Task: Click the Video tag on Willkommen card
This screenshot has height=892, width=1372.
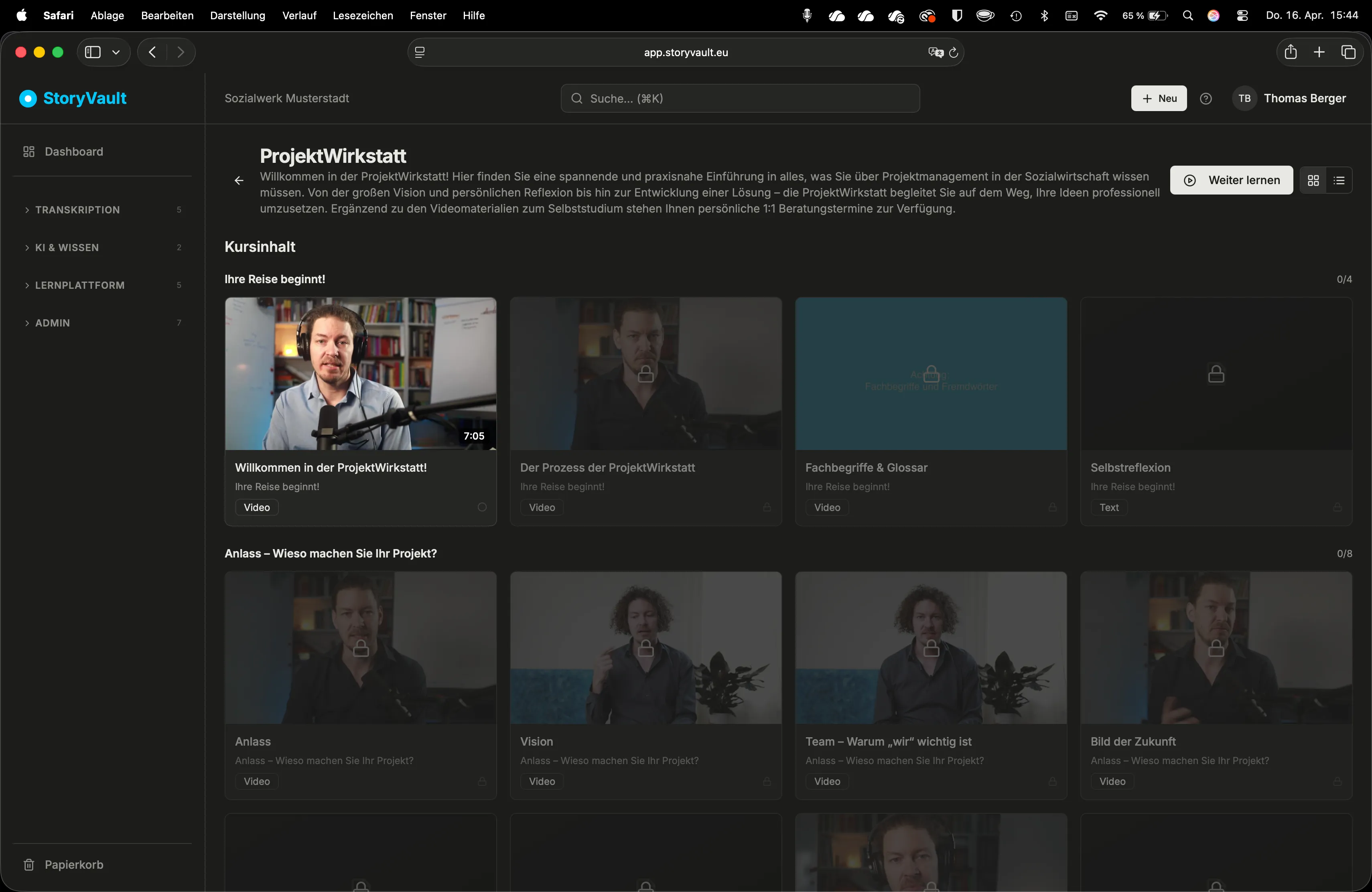Action: pos(256,508)
